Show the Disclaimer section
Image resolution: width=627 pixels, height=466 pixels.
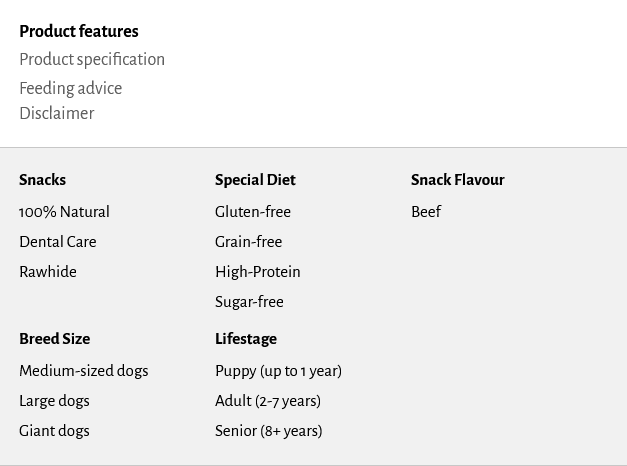pos(56,114)
